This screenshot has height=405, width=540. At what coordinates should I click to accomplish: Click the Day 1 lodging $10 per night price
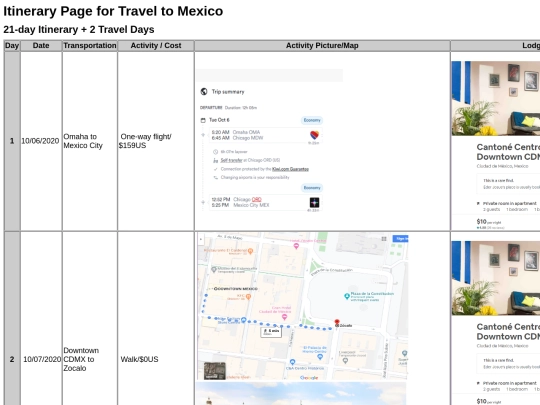coord(489,222)
